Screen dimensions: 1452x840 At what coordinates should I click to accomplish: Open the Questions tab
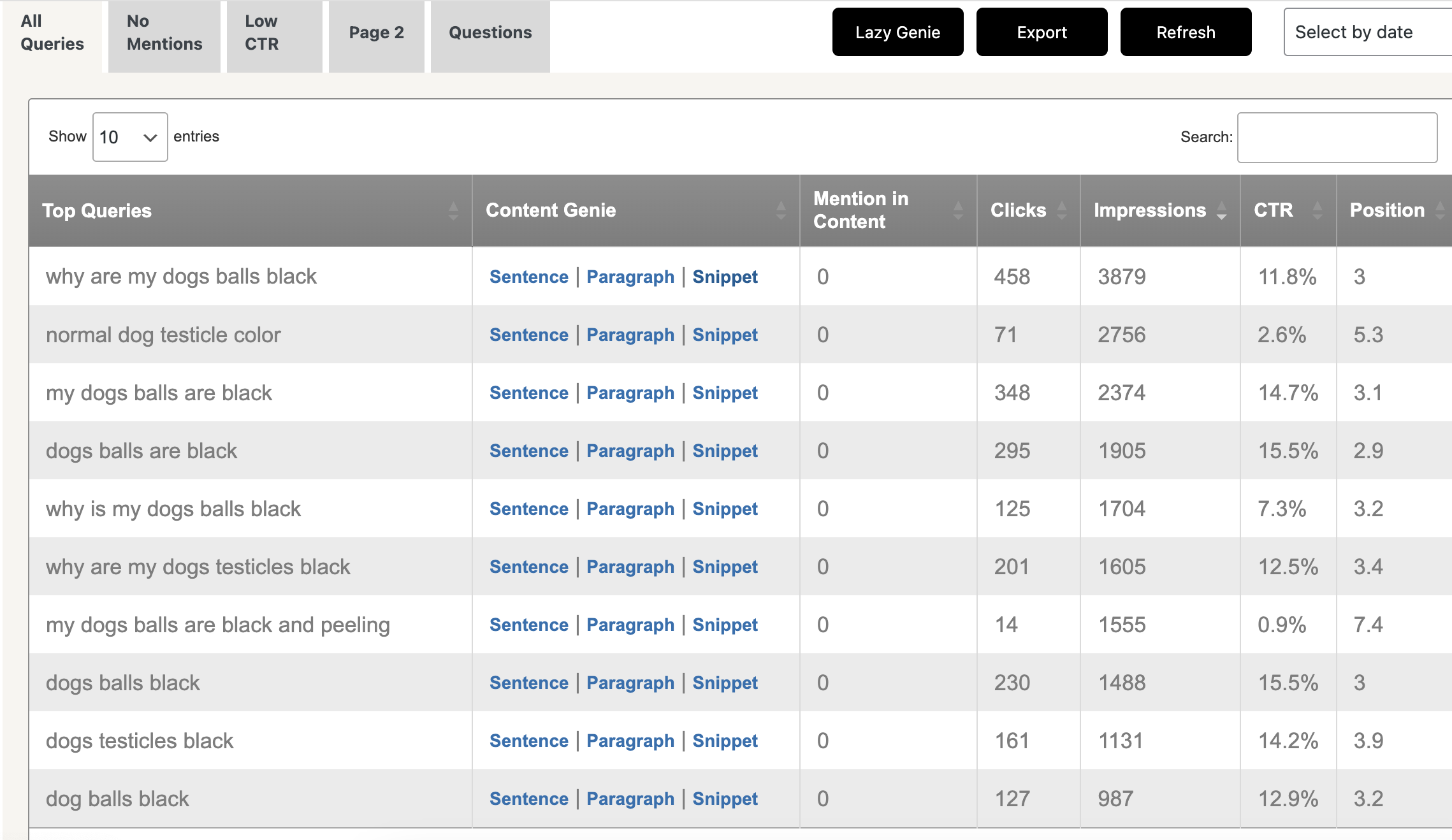coord(490,33)
